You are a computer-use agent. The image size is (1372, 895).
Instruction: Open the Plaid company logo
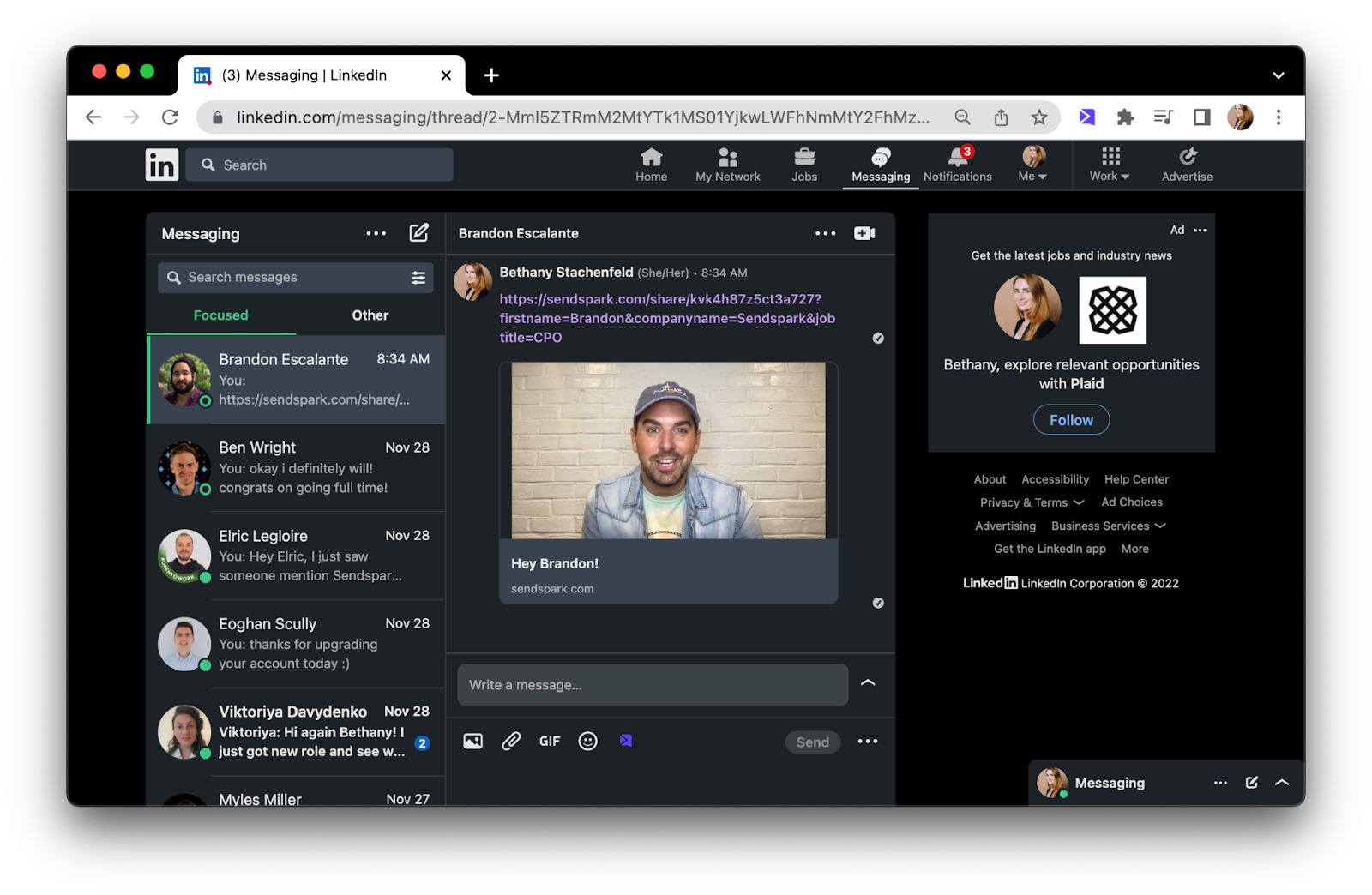(x=1112, y=309)
